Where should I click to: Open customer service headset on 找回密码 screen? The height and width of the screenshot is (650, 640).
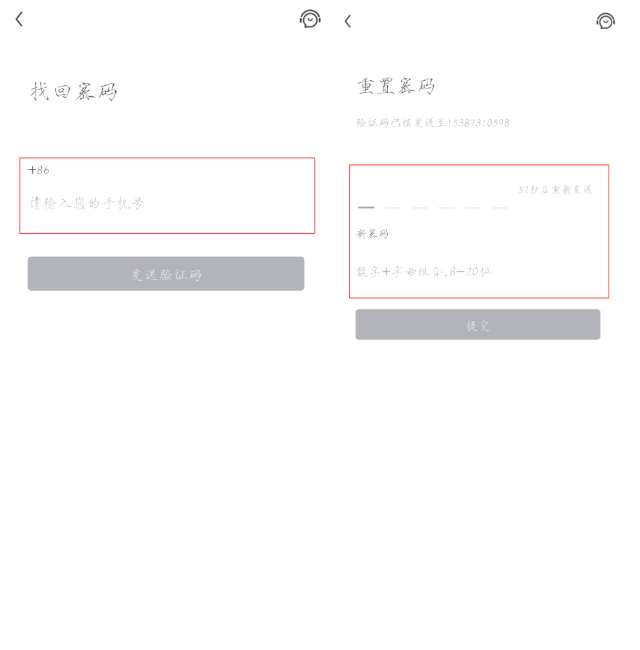310,19
